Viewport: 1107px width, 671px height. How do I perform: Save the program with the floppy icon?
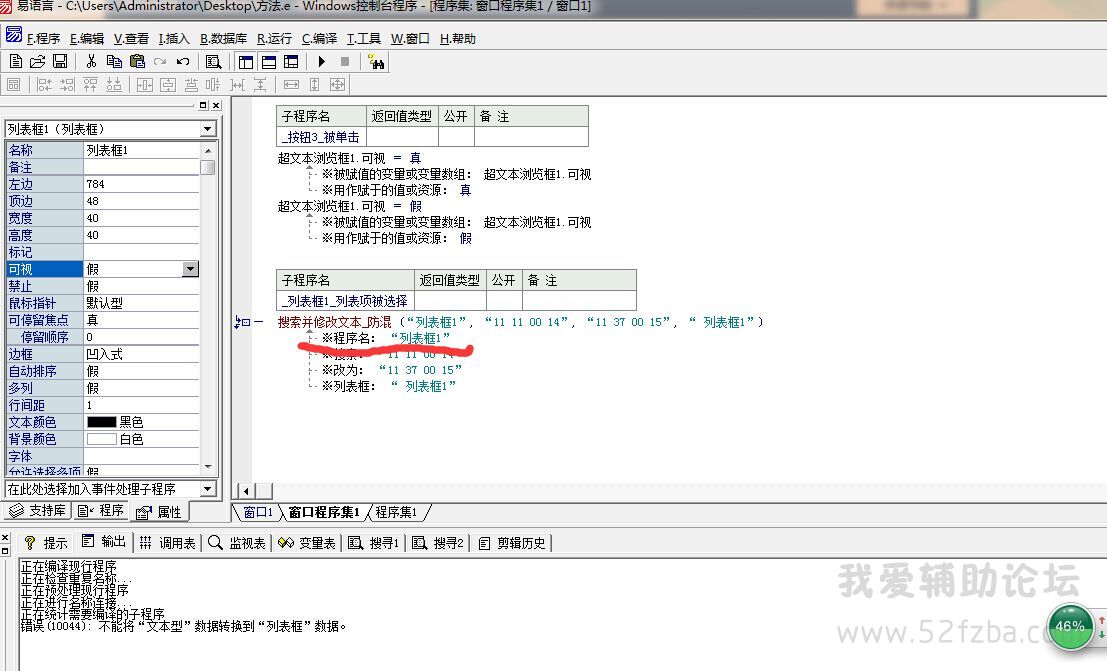[60, 61]
